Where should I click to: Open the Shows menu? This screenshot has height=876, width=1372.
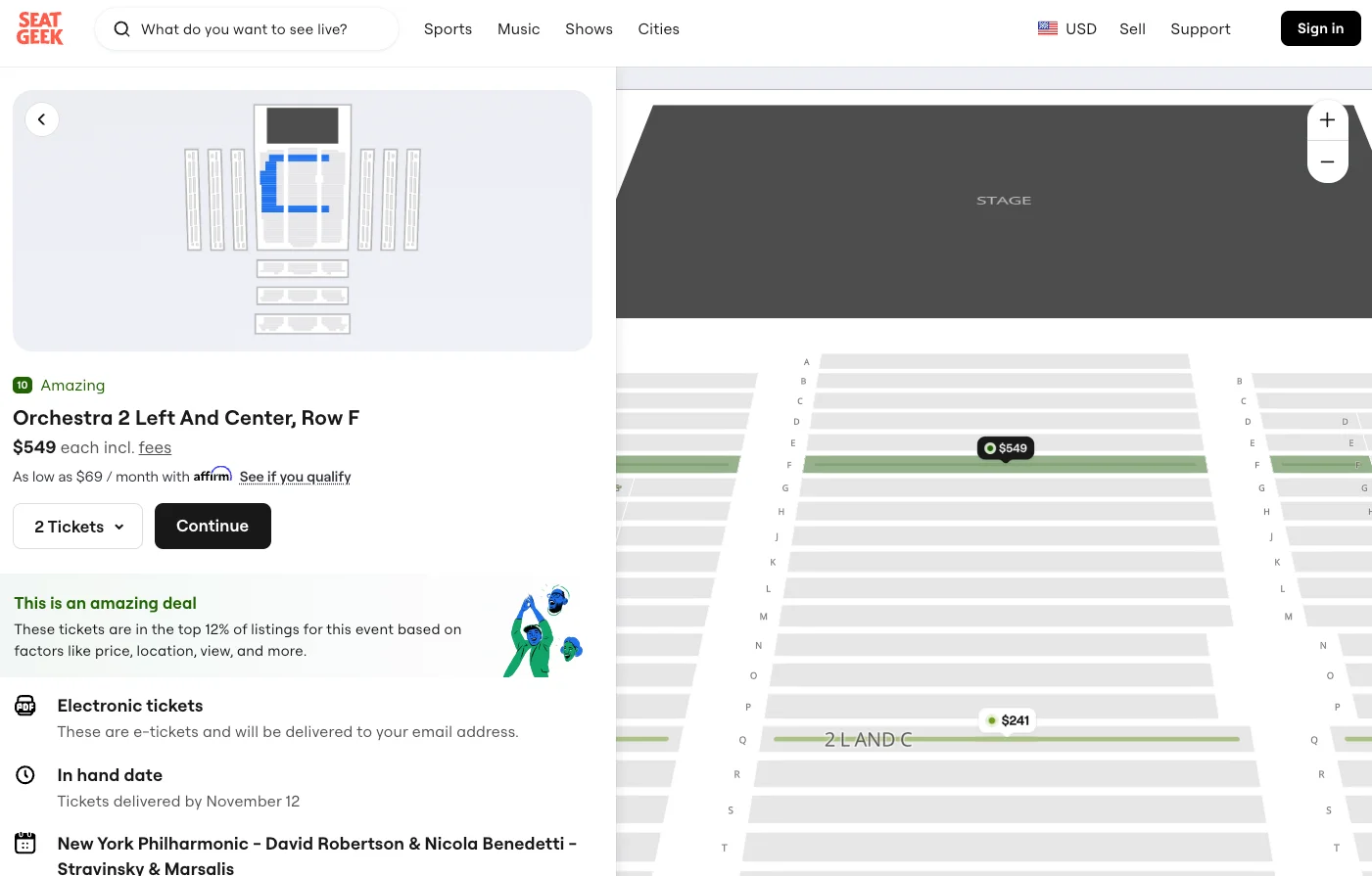pos(589,29)
